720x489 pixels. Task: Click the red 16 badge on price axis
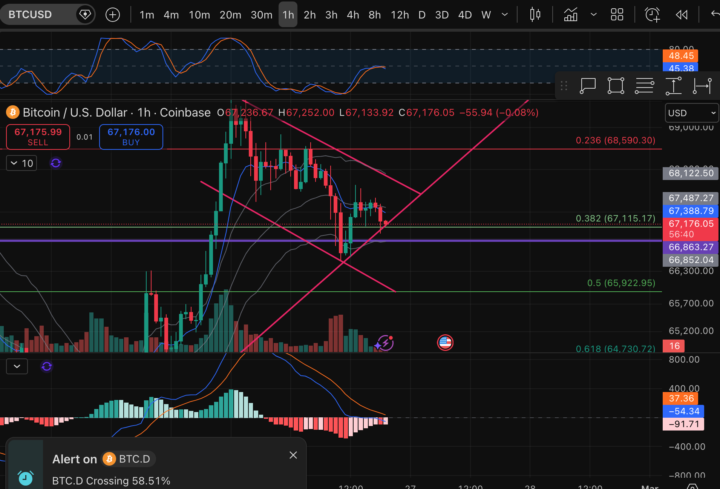click(674, 346)
